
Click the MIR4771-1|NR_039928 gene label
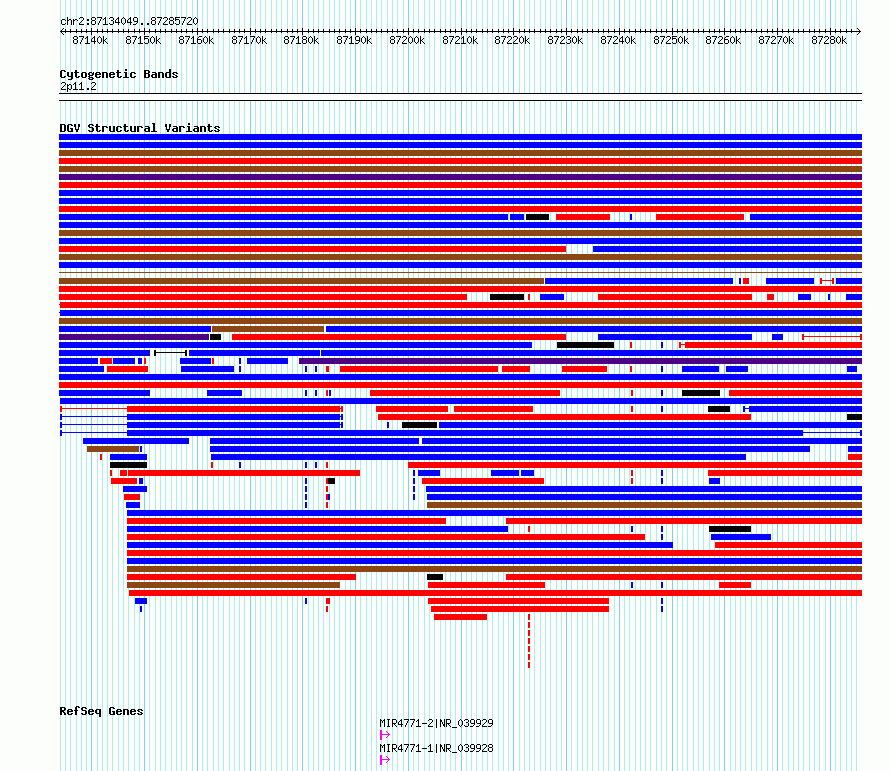point(436,748)
